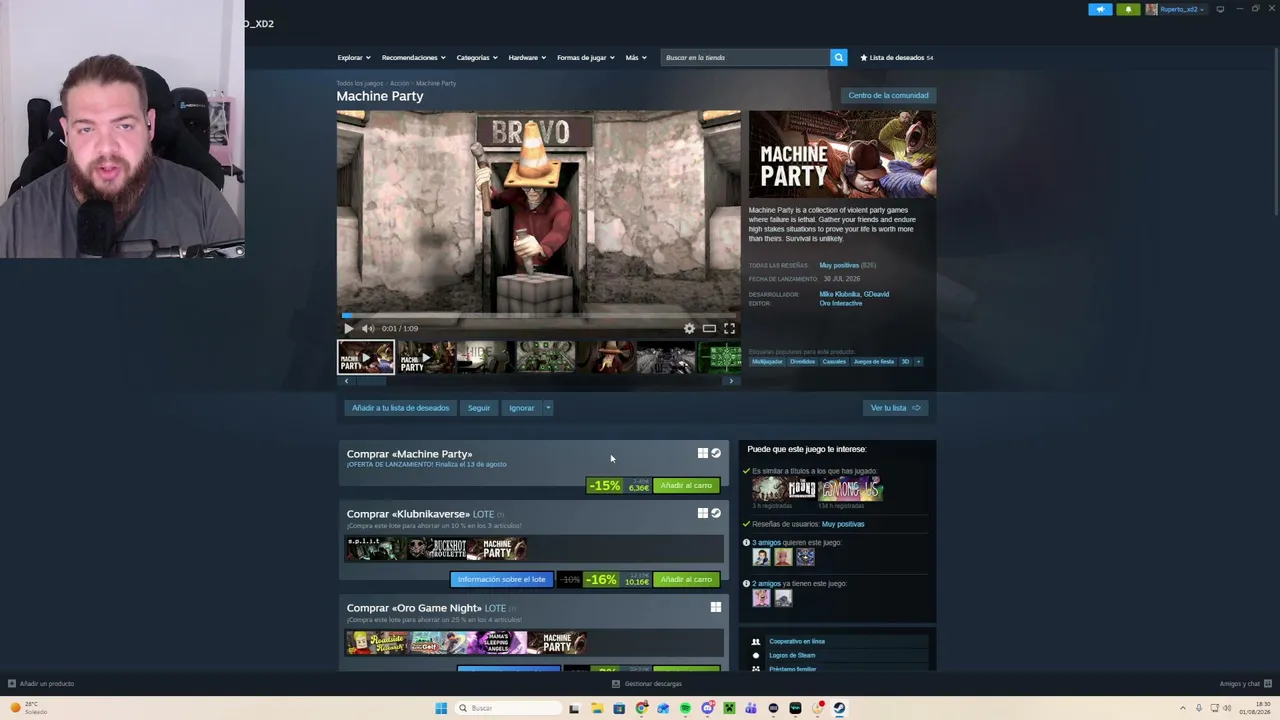This screenshot has height=720, width=1280.
Task: Select the first Machine Party trailer thumbnail
Action: (366, 357)
